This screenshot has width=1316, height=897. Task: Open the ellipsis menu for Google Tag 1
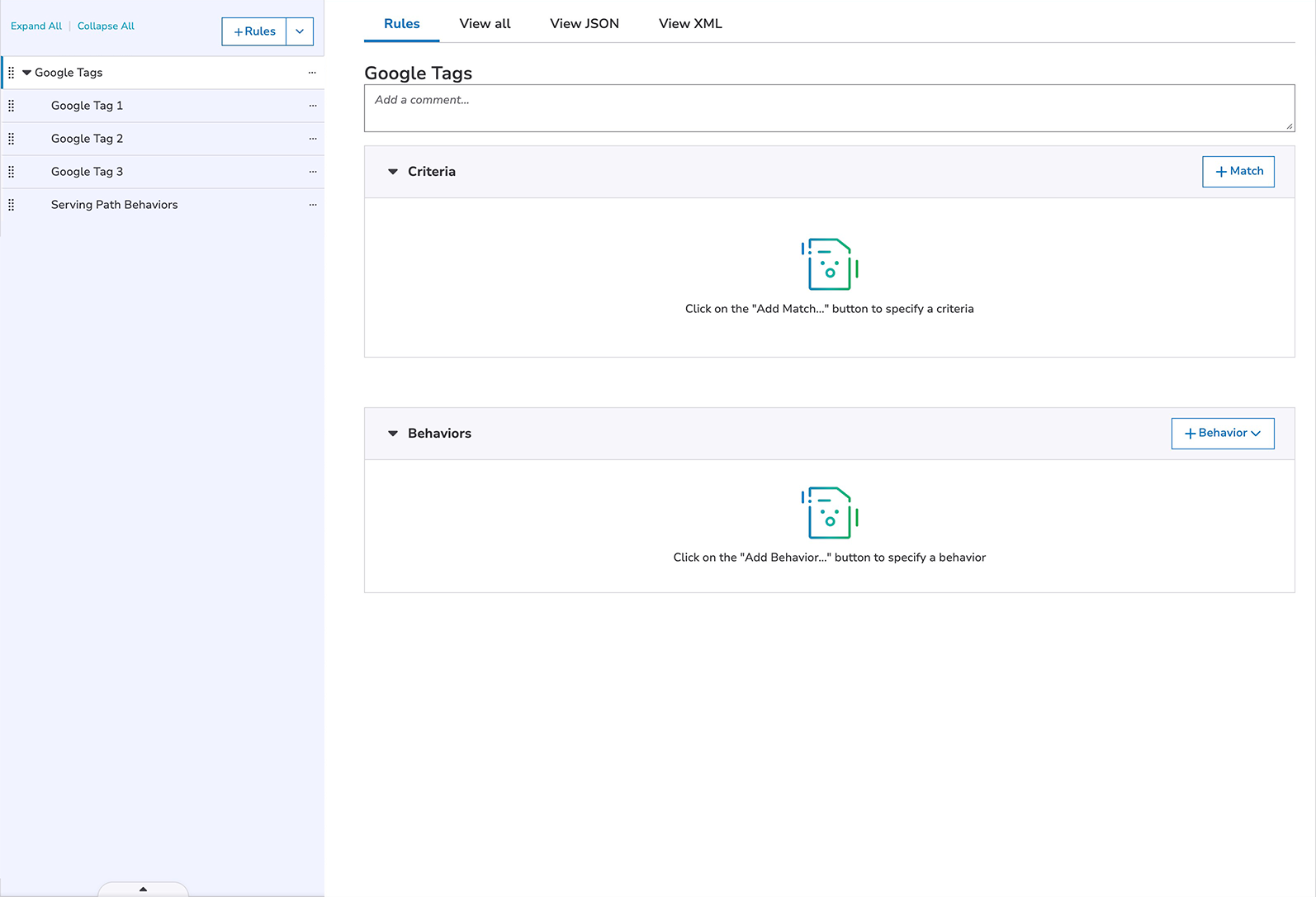(x=313, y=106)
